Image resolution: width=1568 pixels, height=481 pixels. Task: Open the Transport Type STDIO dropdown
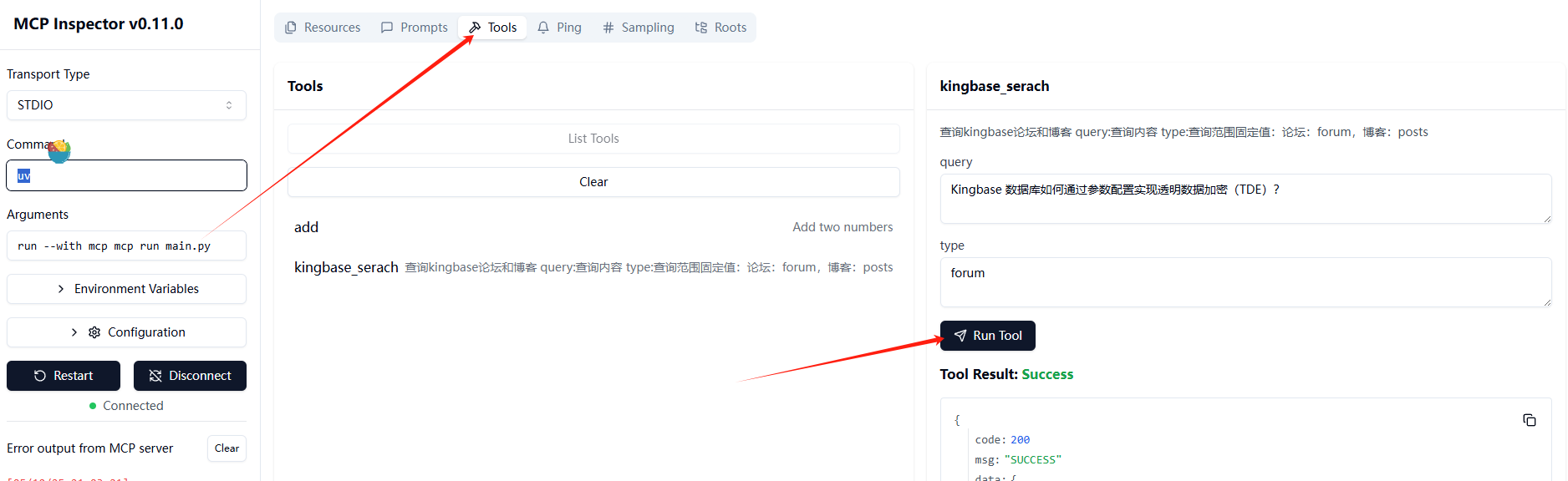tap(126, 105)
